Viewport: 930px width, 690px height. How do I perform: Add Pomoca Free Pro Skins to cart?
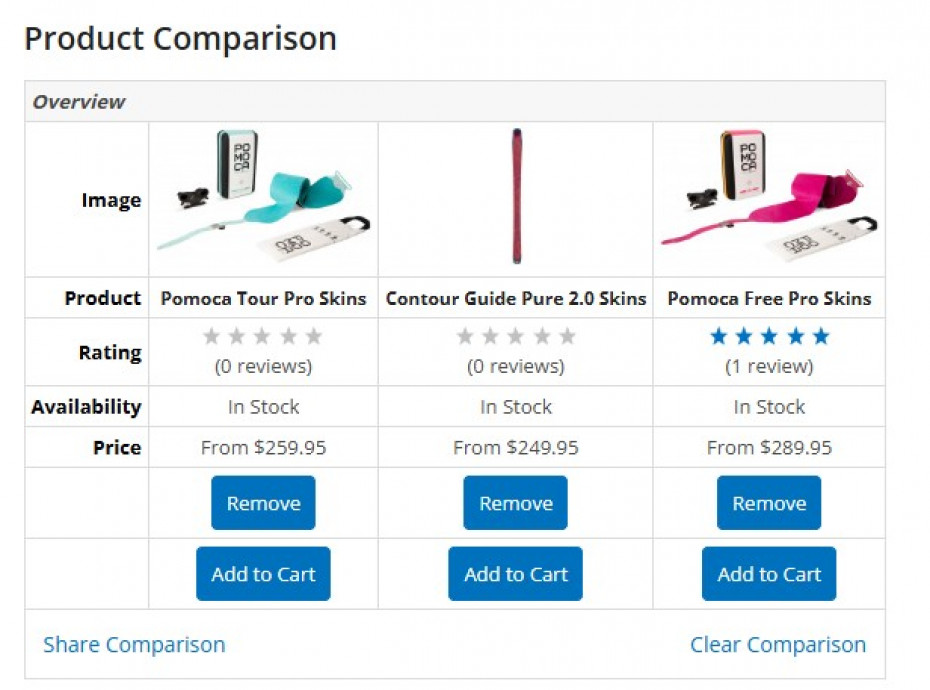768,574
